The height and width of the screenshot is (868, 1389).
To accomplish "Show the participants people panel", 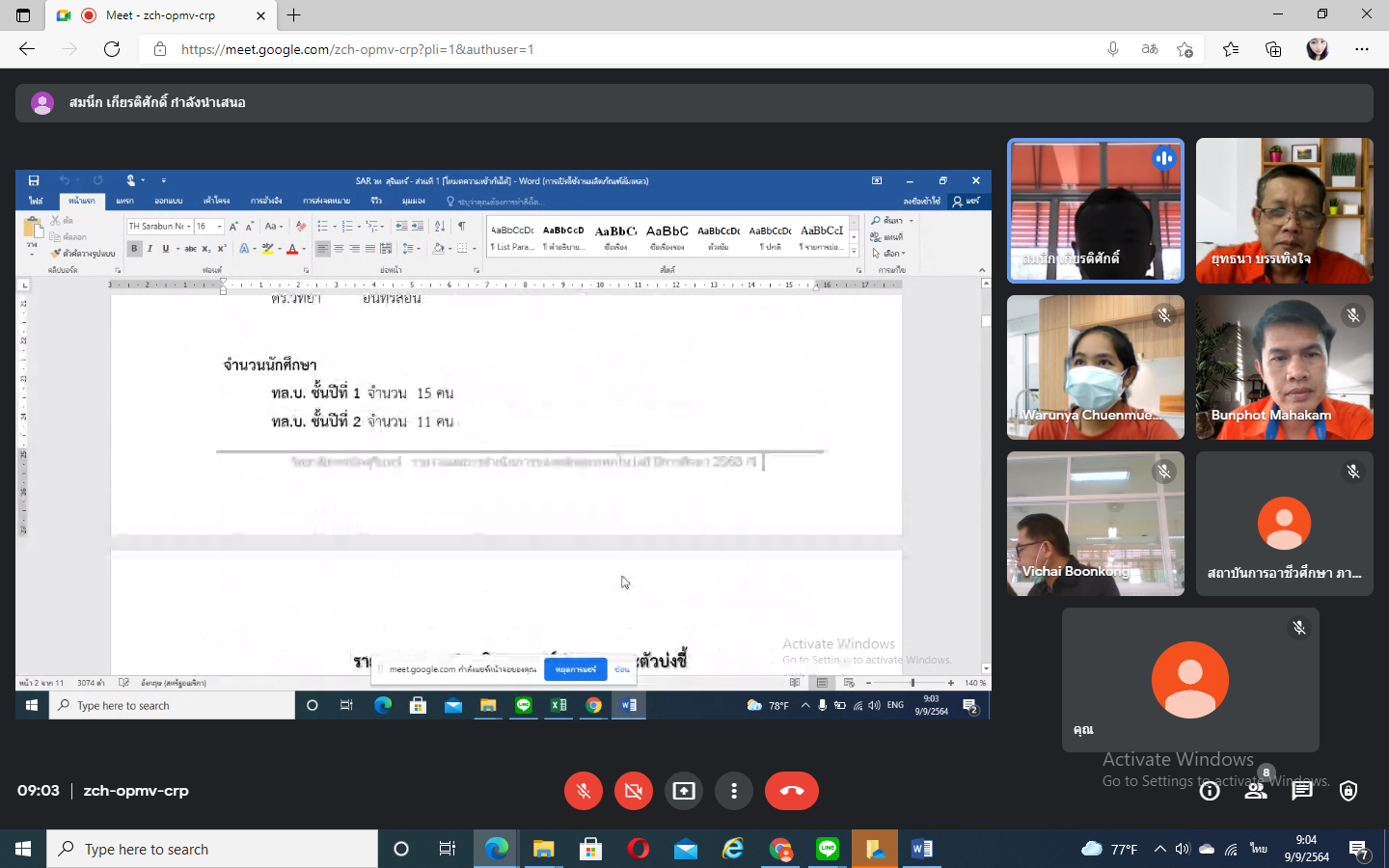I will pos(1256,792).
